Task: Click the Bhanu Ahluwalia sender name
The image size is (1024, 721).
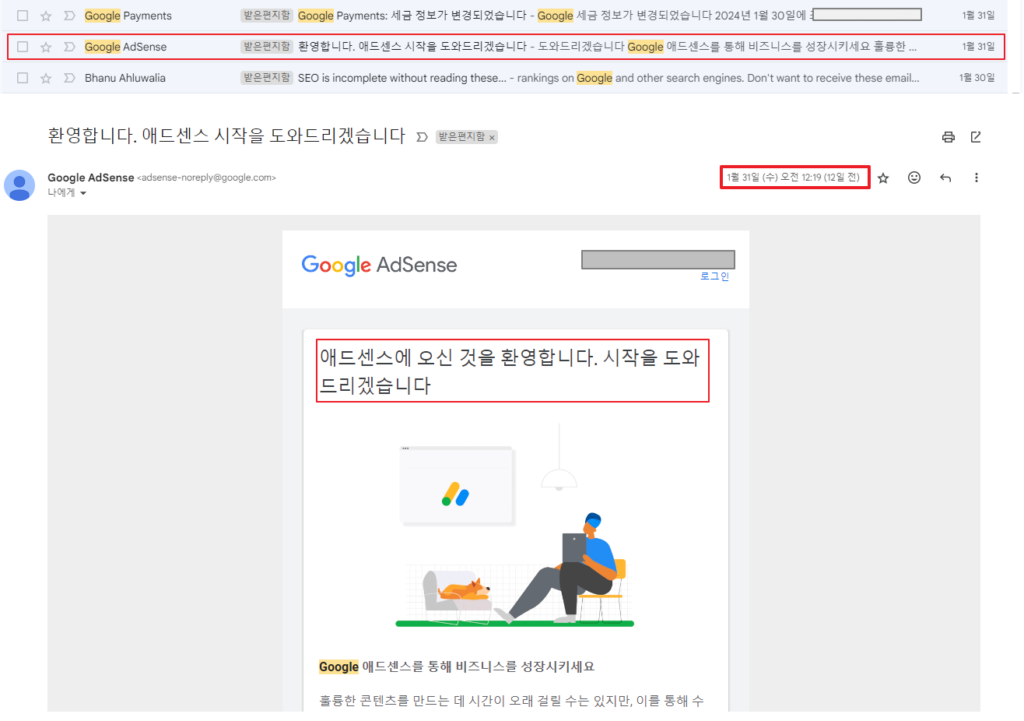Action: coord(125,78)
